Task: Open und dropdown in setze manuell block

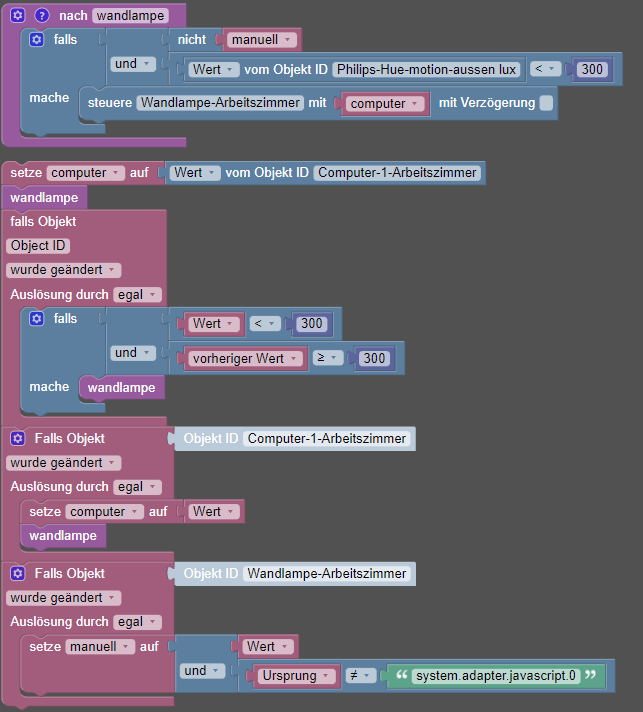Action: (202, 671)
